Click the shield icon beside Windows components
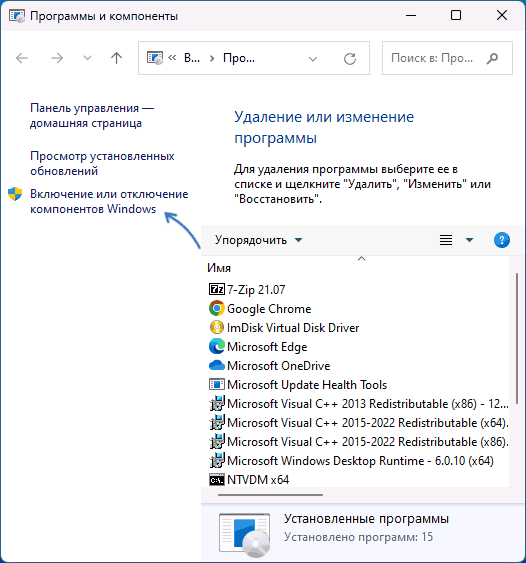This screenshot has width=526, height=563. (15, 194)
